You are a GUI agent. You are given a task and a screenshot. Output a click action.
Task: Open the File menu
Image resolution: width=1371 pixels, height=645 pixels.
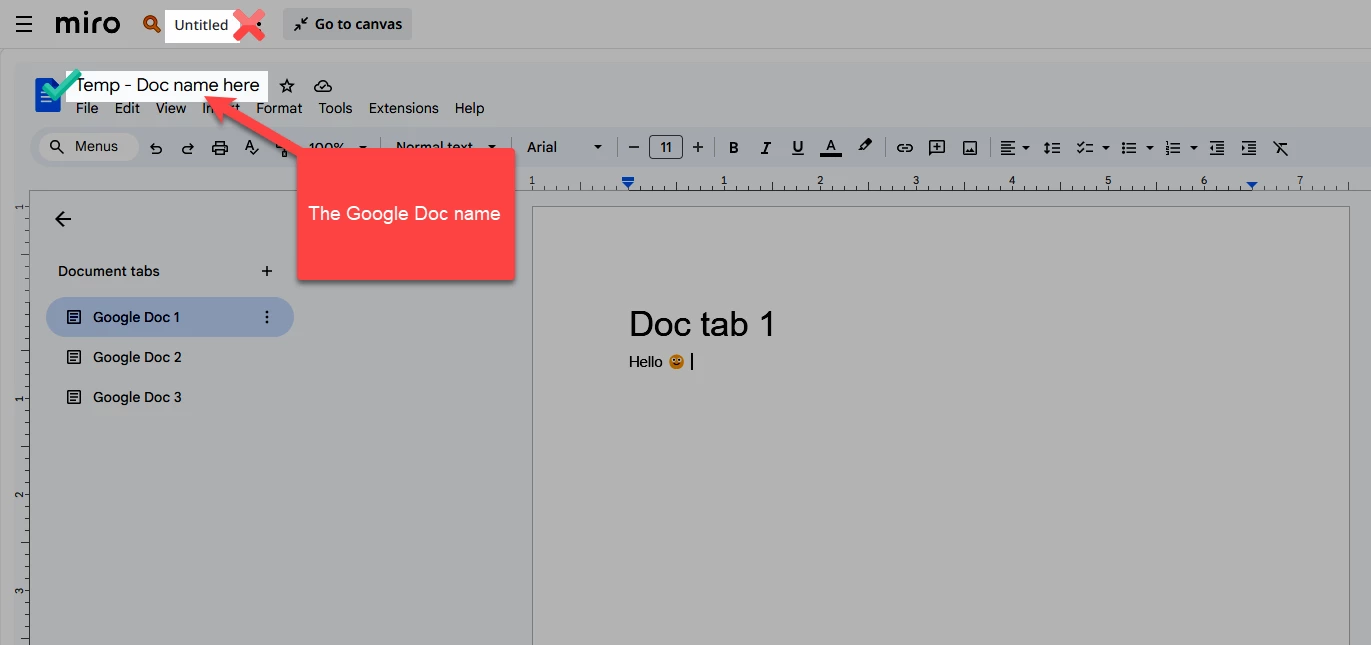coord(87,108)
